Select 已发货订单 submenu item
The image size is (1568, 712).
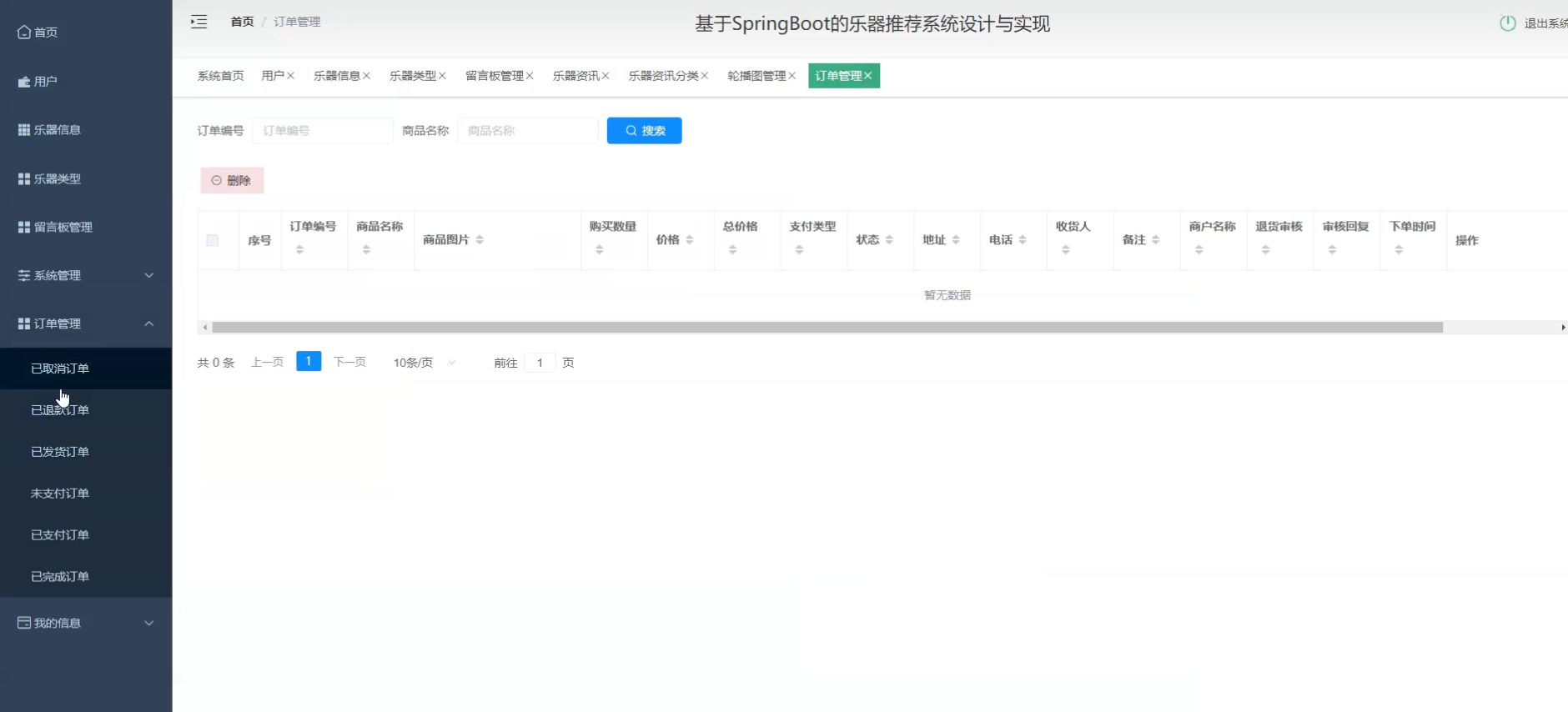click(86, 452)
